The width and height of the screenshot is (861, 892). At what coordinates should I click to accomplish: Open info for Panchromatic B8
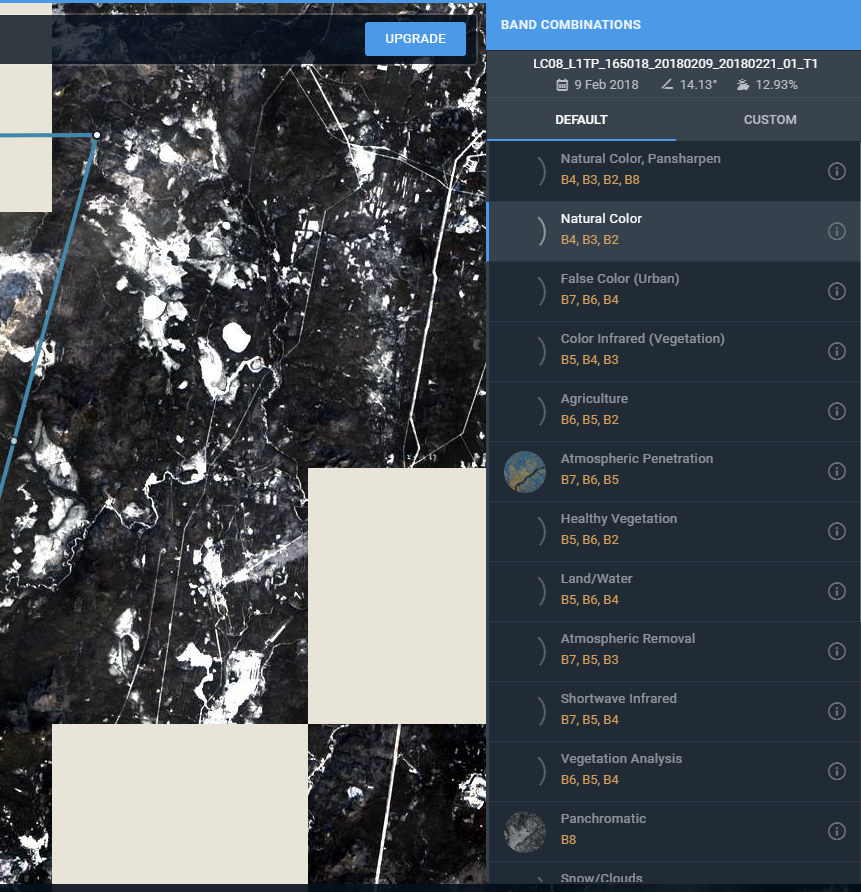point(837,831)
